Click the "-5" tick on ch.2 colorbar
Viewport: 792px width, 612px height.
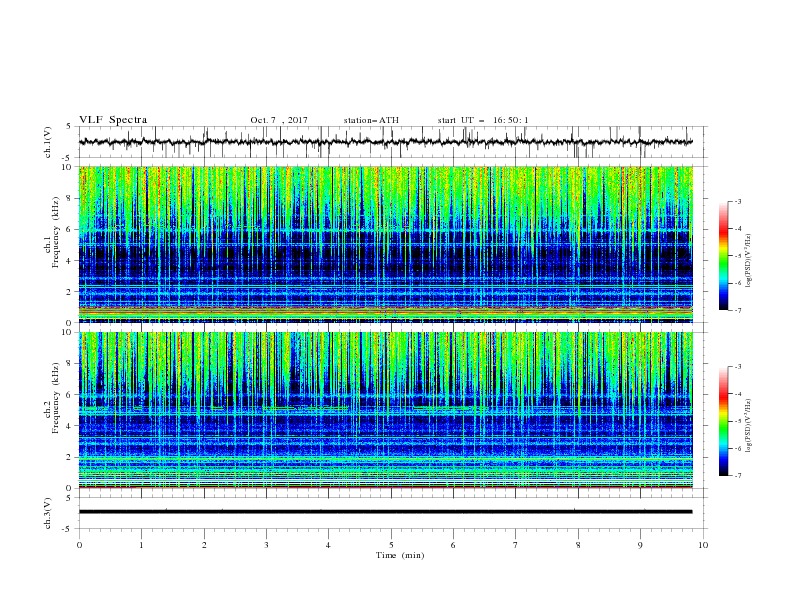point(737,421)
